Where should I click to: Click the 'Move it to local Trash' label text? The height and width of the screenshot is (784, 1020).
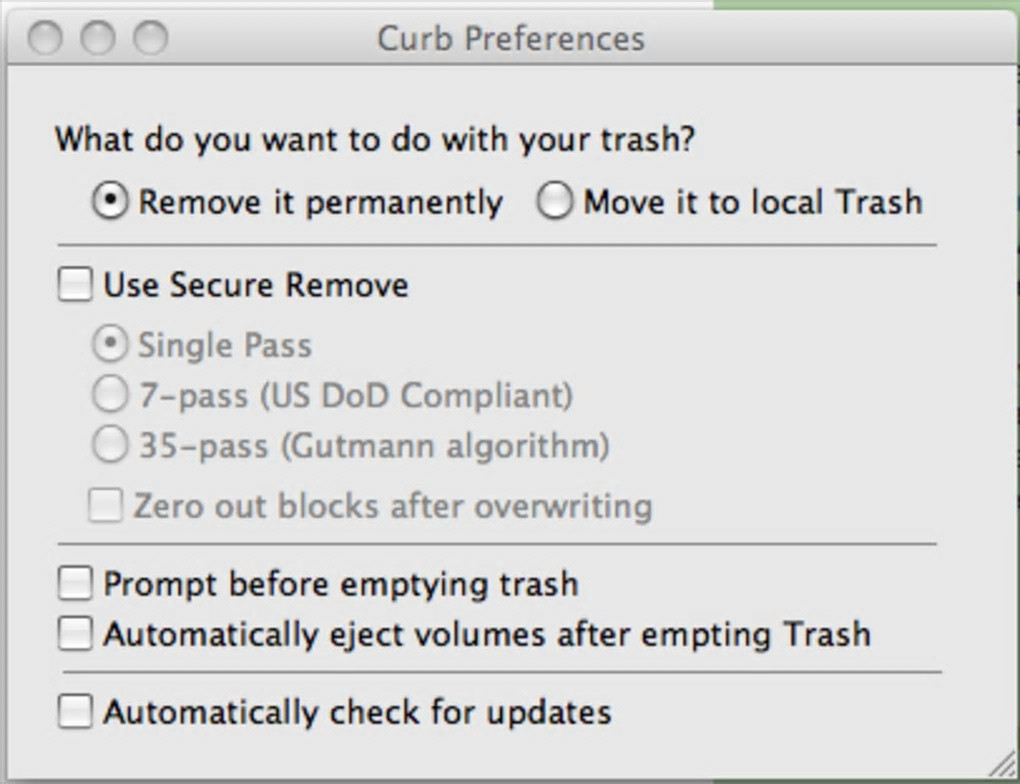tap(752, 202)
